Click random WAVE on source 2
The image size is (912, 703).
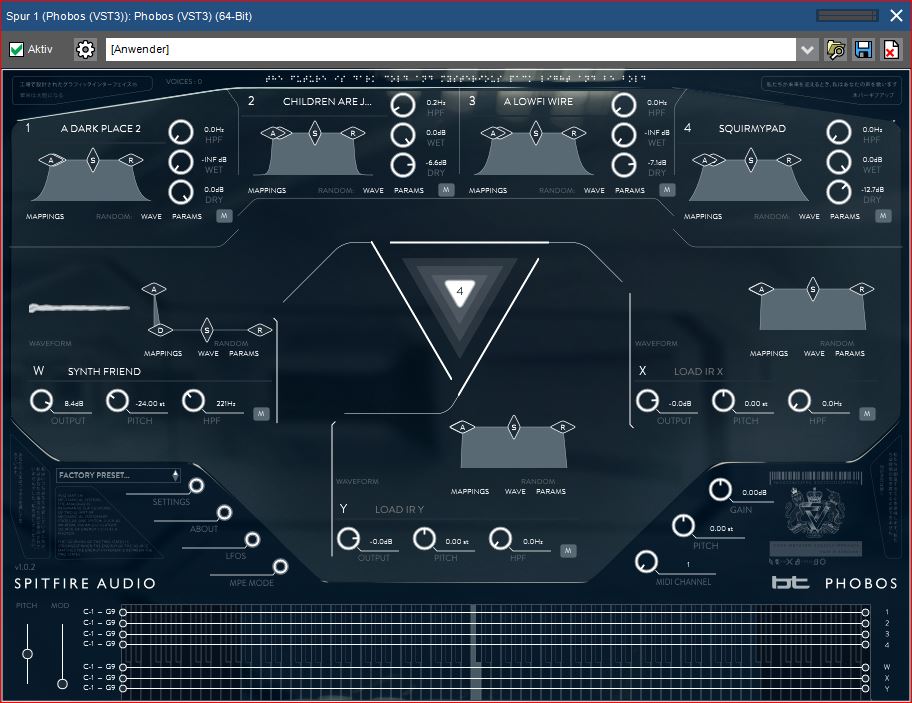pyautogui.click(x=373, y=190)
